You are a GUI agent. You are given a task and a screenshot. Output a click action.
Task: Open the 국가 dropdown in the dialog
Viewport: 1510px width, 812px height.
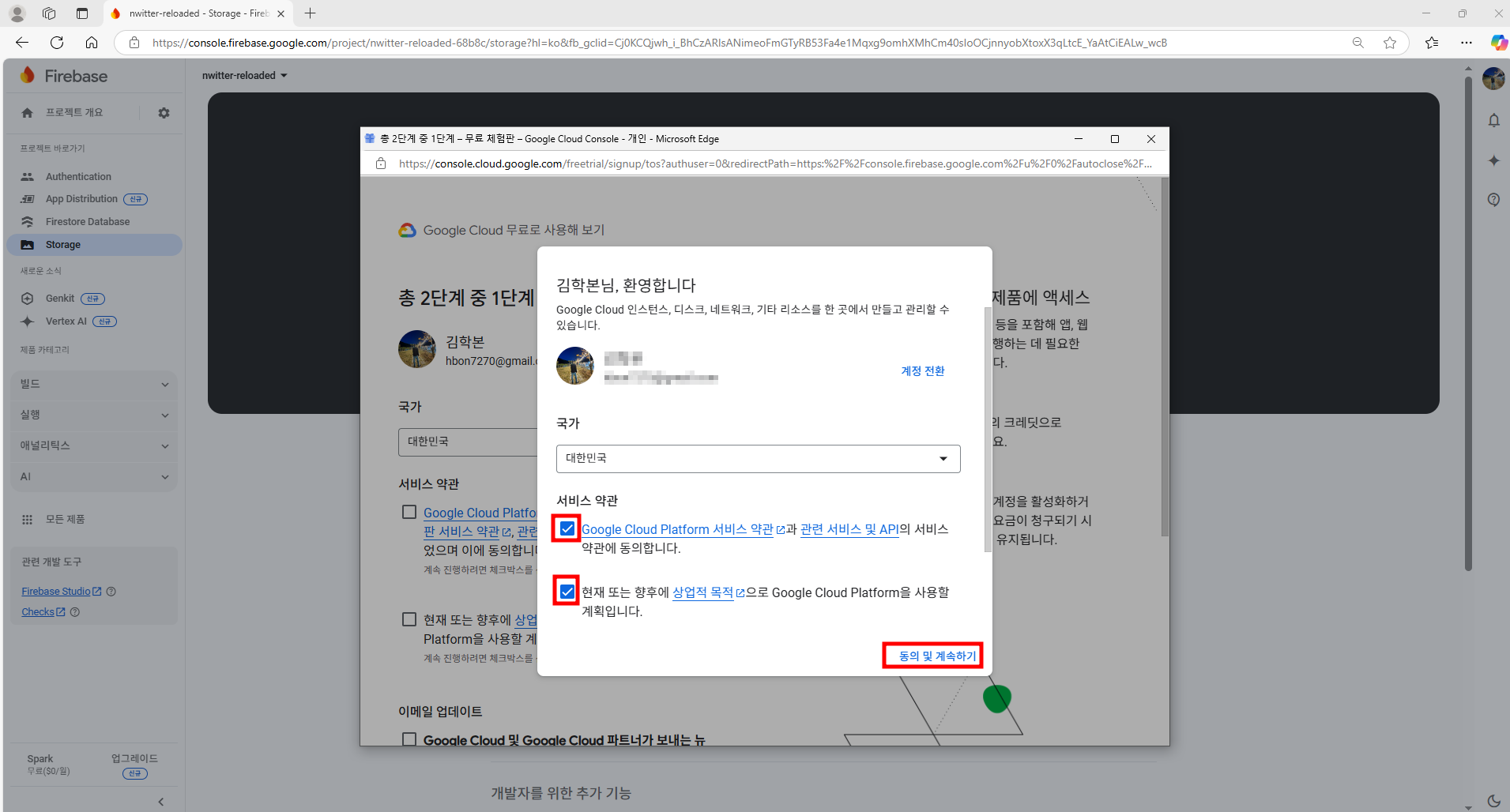tap(758, 459)
